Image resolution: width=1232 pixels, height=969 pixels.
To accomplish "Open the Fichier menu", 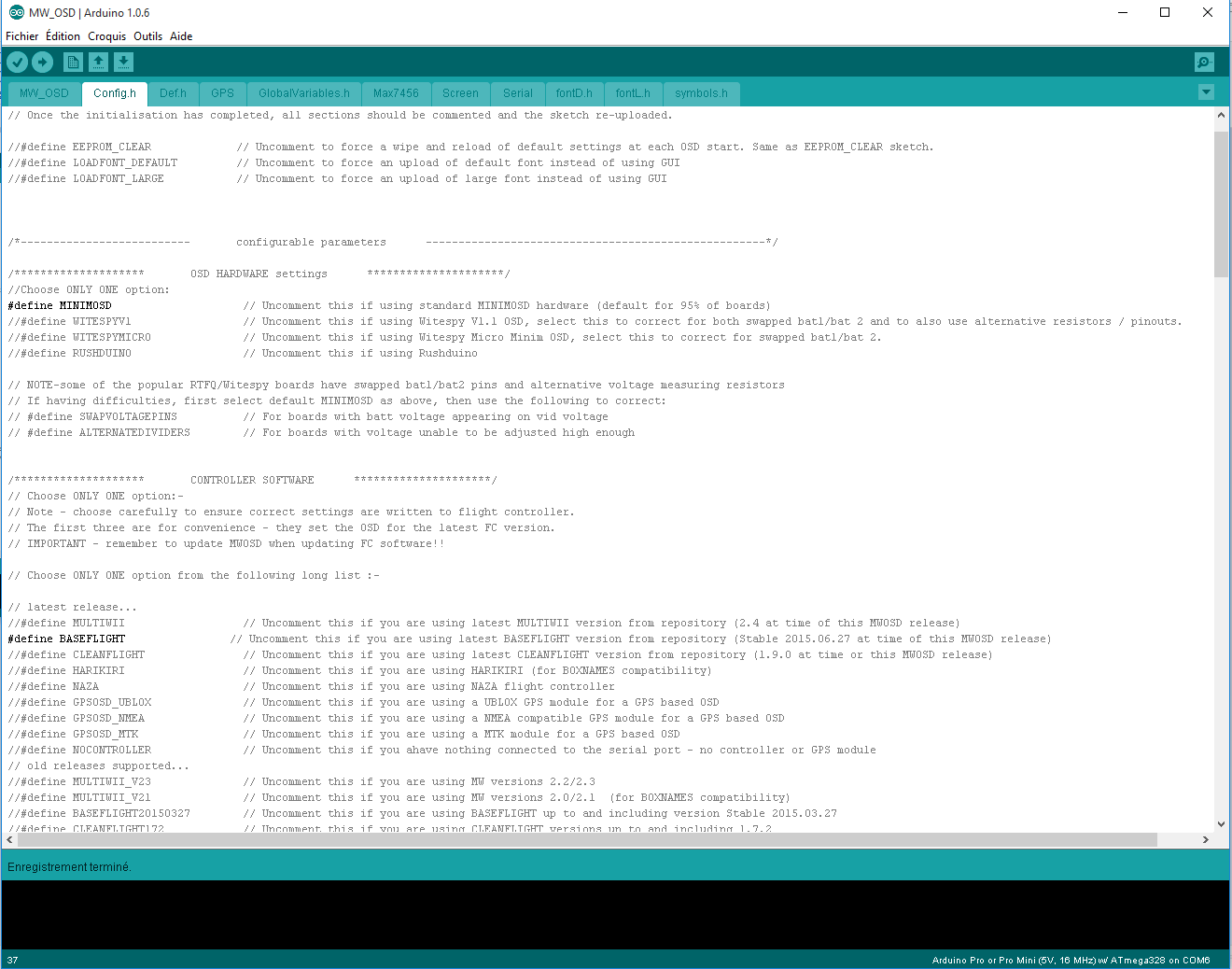I will click(22, 36).
